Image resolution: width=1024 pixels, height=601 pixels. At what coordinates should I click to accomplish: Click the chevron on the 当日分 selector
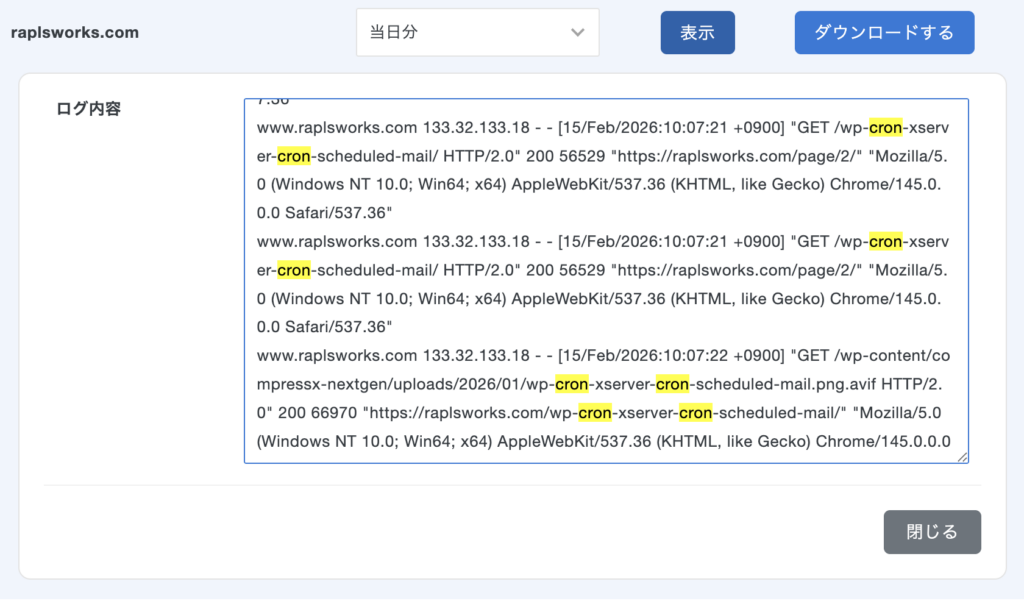(x=578, y=32)
